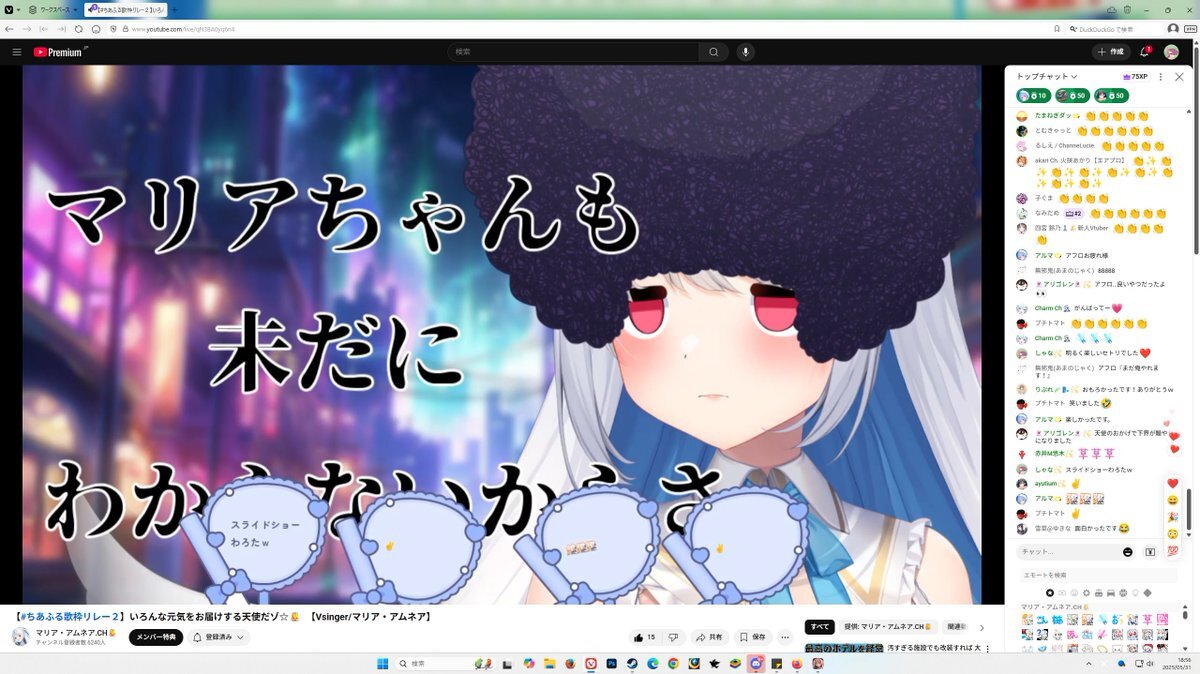The height and width of the screenshot is (674, 1200).
Task: Send the smiling face reaction
Action: [1172, 500]
